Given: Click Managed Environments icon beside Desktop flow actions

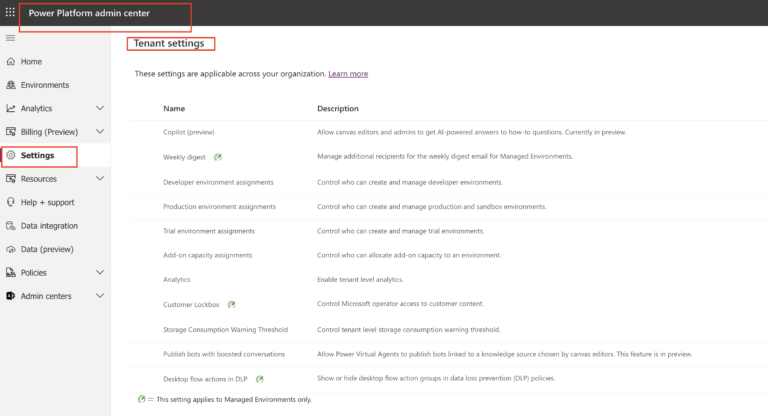Looking at the screenshot, I should [260, 379].
